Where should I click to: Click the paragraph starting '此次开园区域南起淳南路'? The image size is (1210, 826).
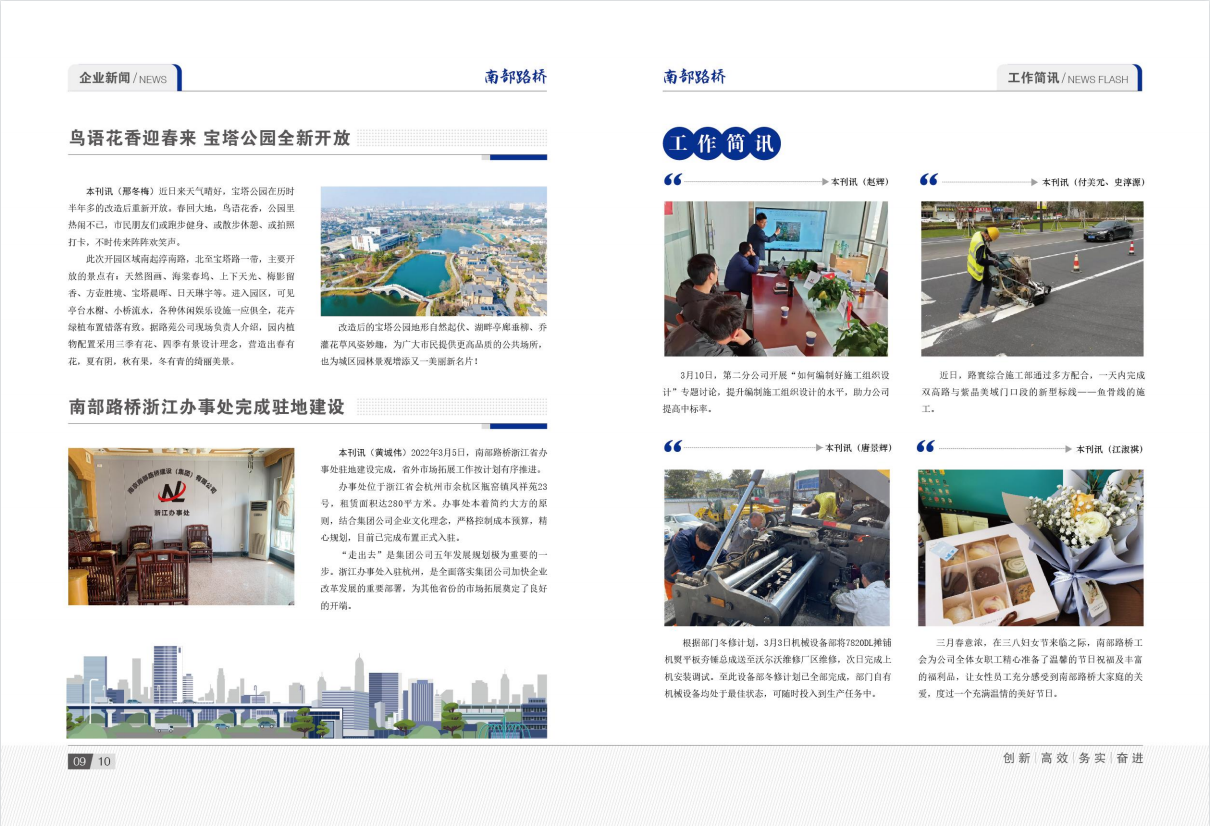(181, 309)
